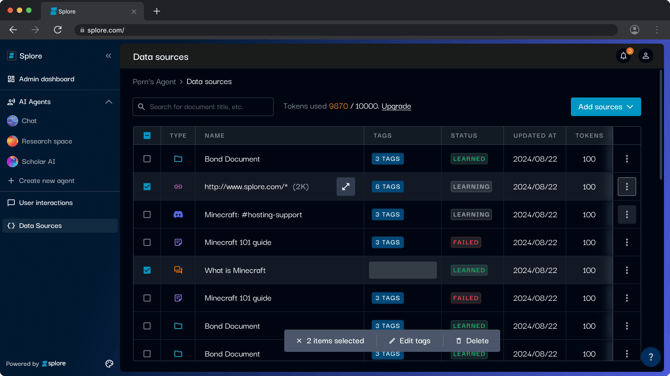This screenshot has height=376, width=670.
Task: Click the theme palette icon in sidebar footer
Action: point(109,364)
